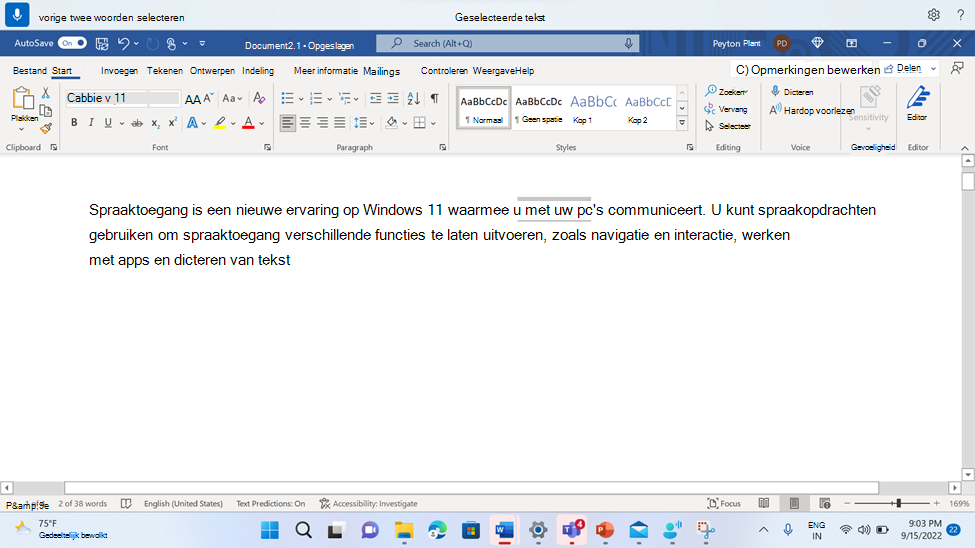This screenshot has height=548, width=975.
Task: Switch to the Invoegen tab
Action: click(x=119, y=71)
